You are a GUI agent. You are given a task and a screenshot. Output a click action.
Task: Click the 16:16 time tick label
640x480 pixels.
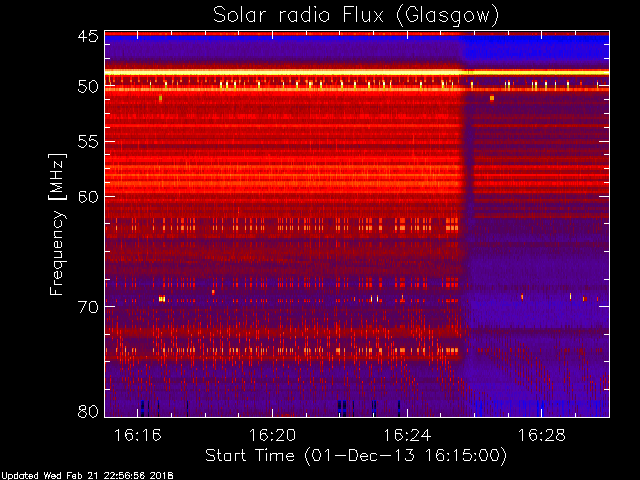(x=138, y=435)
